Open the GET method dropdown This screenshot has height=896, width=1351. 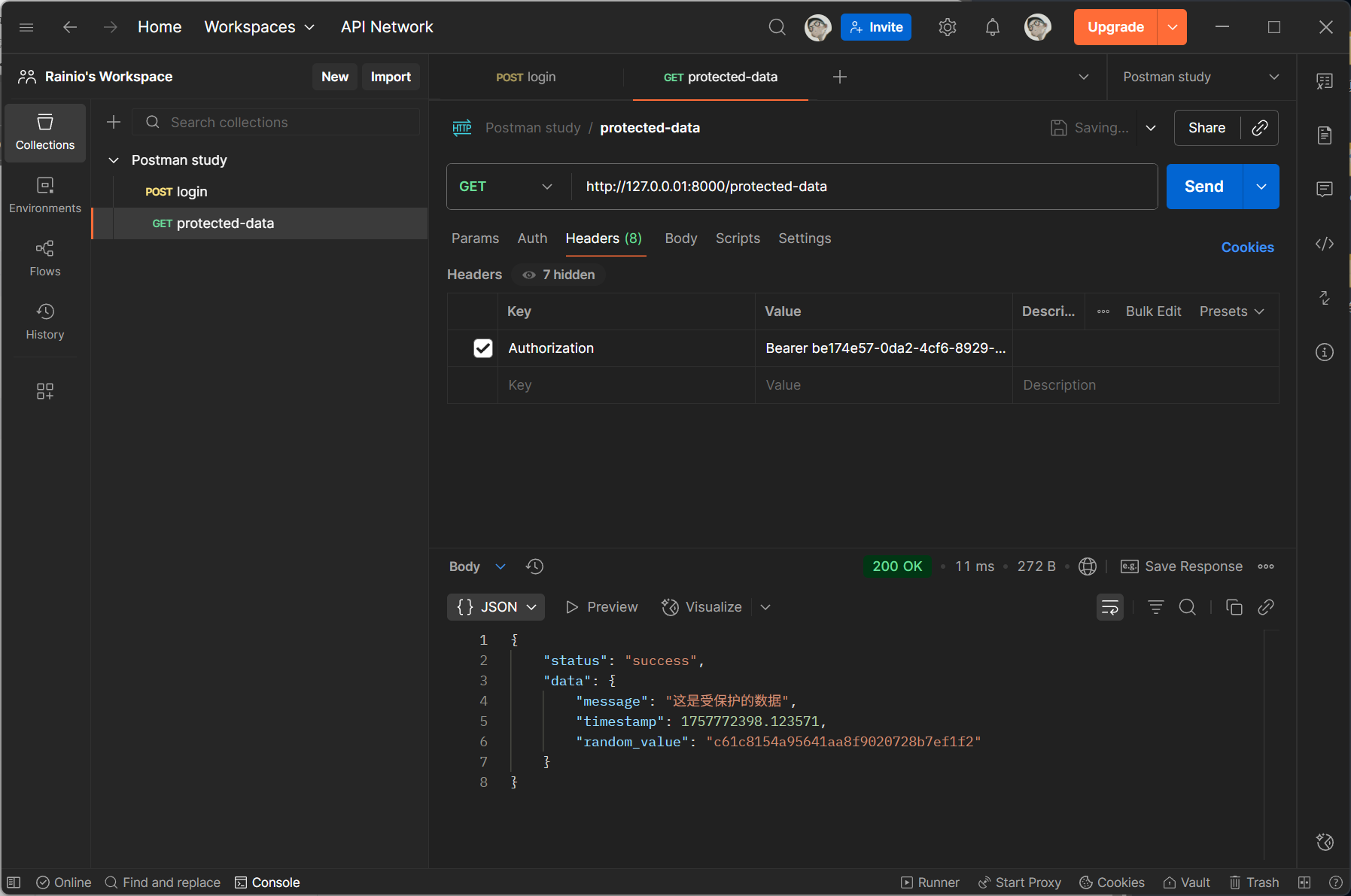pos(506,187)
